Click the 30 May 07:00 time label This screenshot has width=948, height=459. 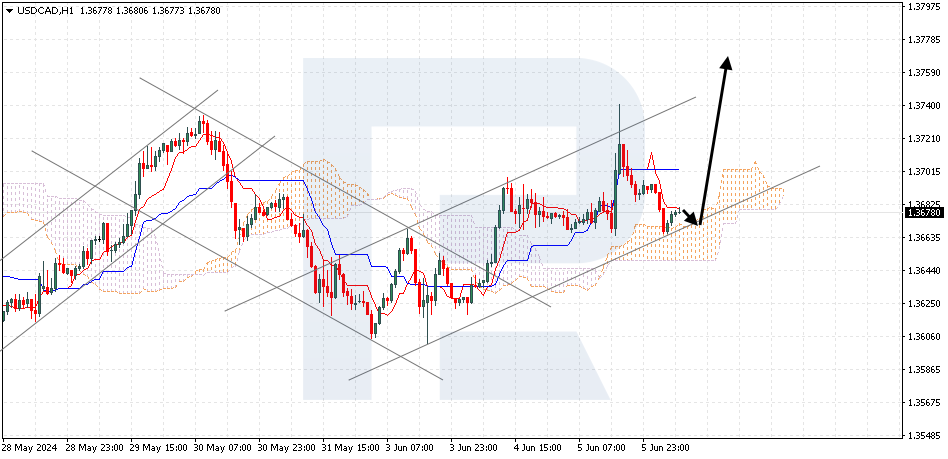tap(220, 448)
